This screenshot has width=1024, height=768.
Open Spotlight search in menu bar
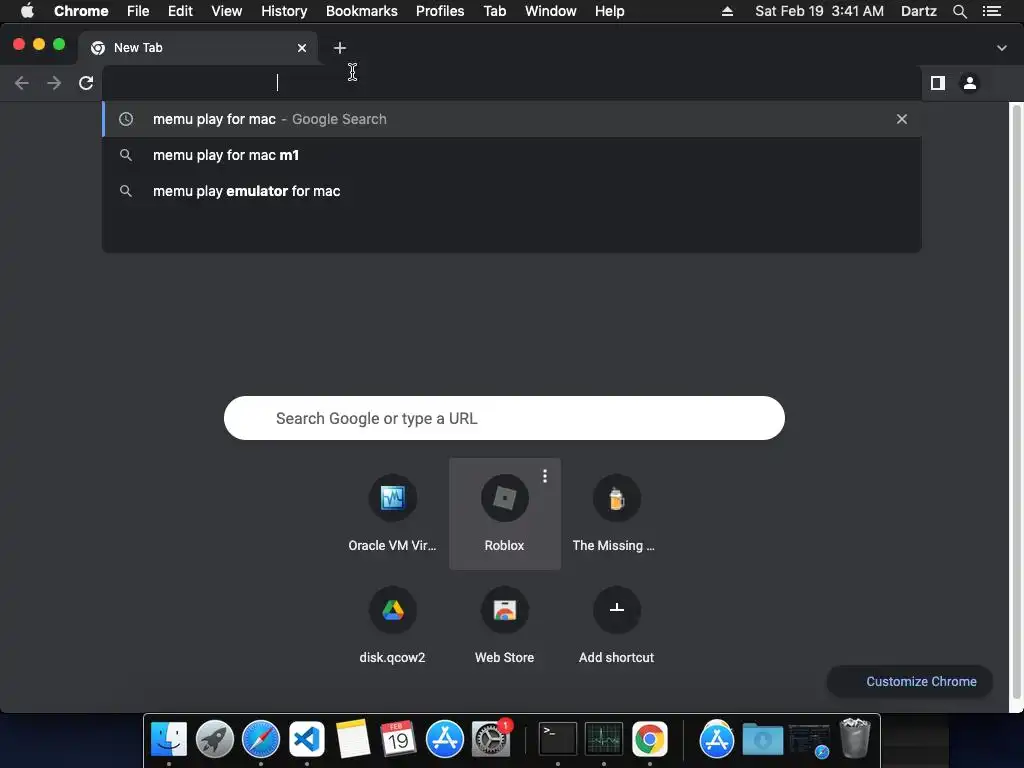[x=960, y=11]
